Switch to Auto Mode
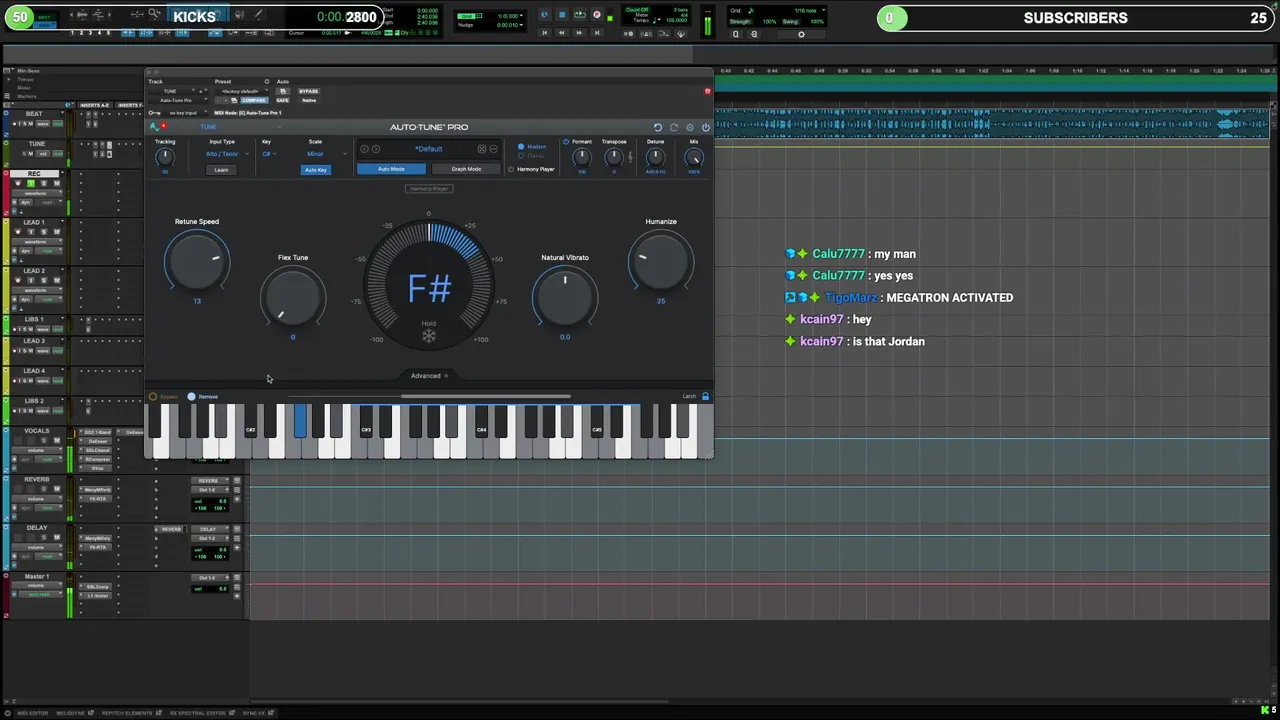1280x720 pixels. [x=391, y=169]
